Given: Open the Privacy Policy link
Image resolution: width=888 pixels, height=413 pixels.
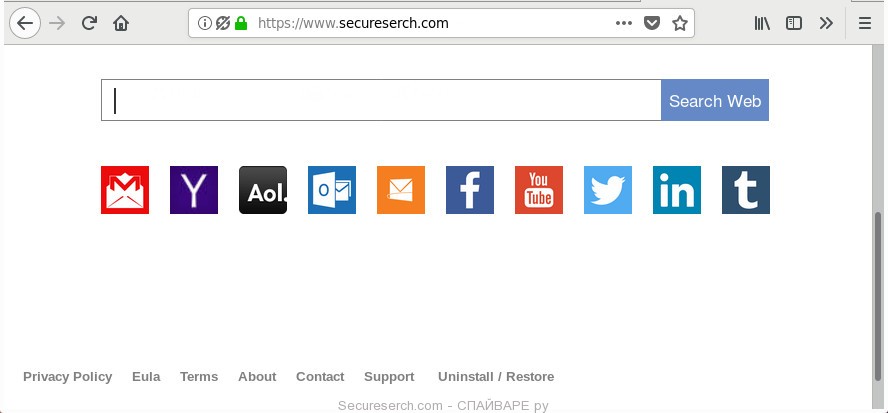Looking at the screenshot, I should (68, 377).
